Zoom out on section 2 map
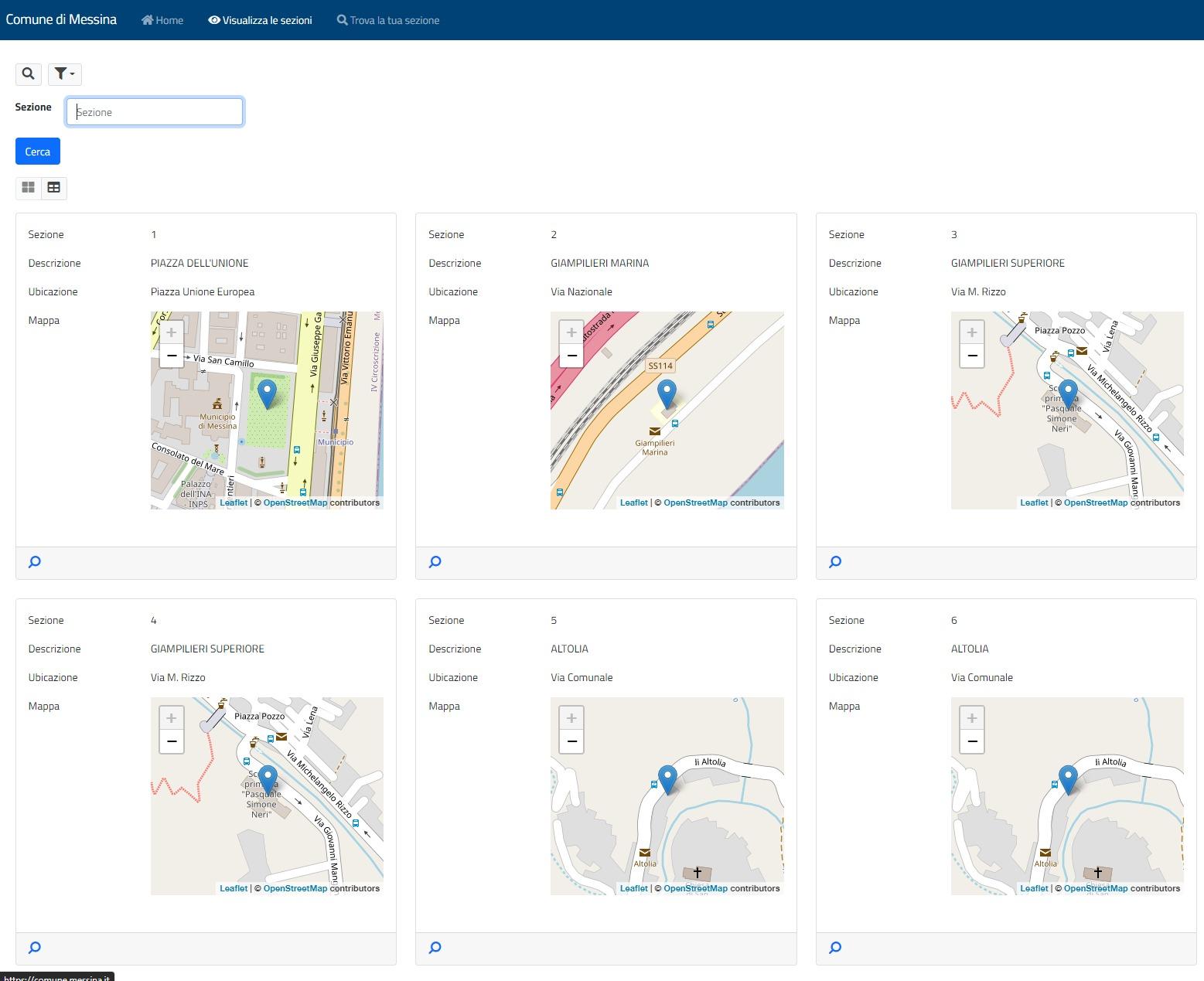1204x981 pixels. pos(571,356)
